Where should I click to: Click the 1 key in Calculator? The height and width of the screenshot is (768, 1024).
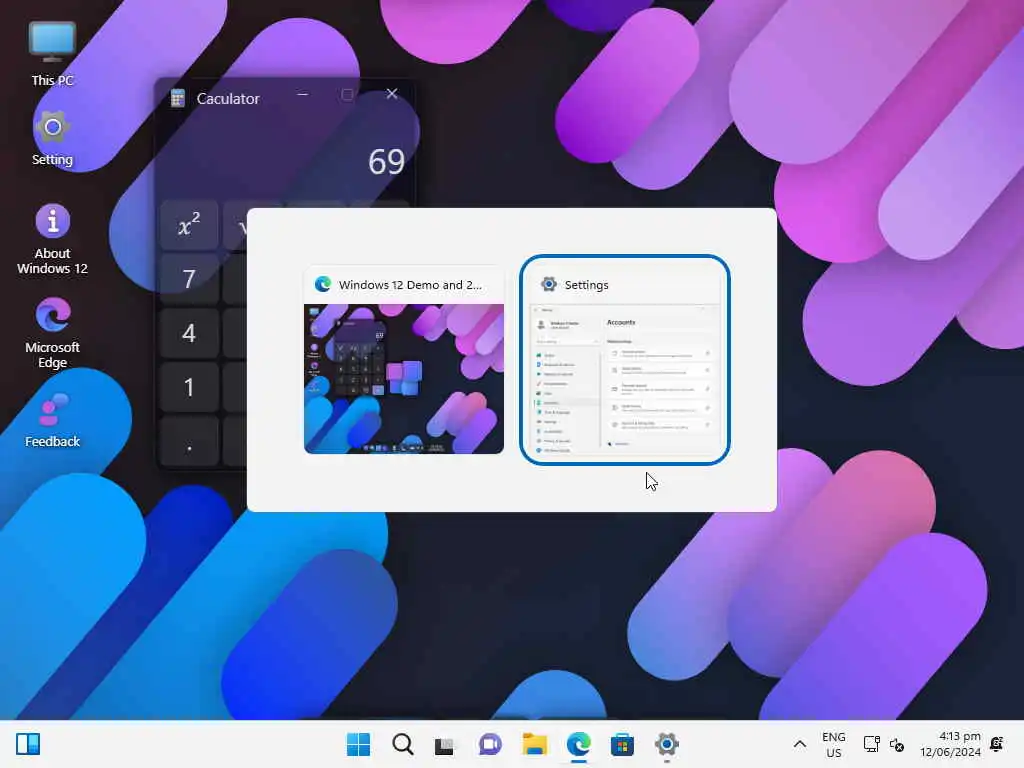(189, 388)
